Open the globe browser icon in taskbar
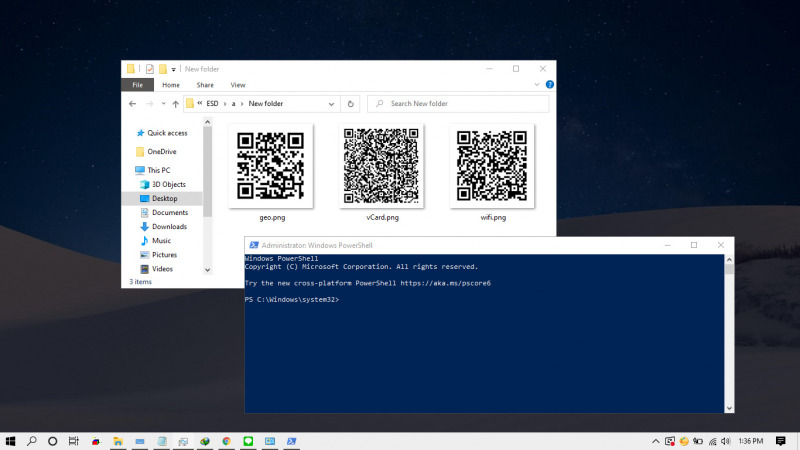800x450 pixels. [x=205, y=441]
